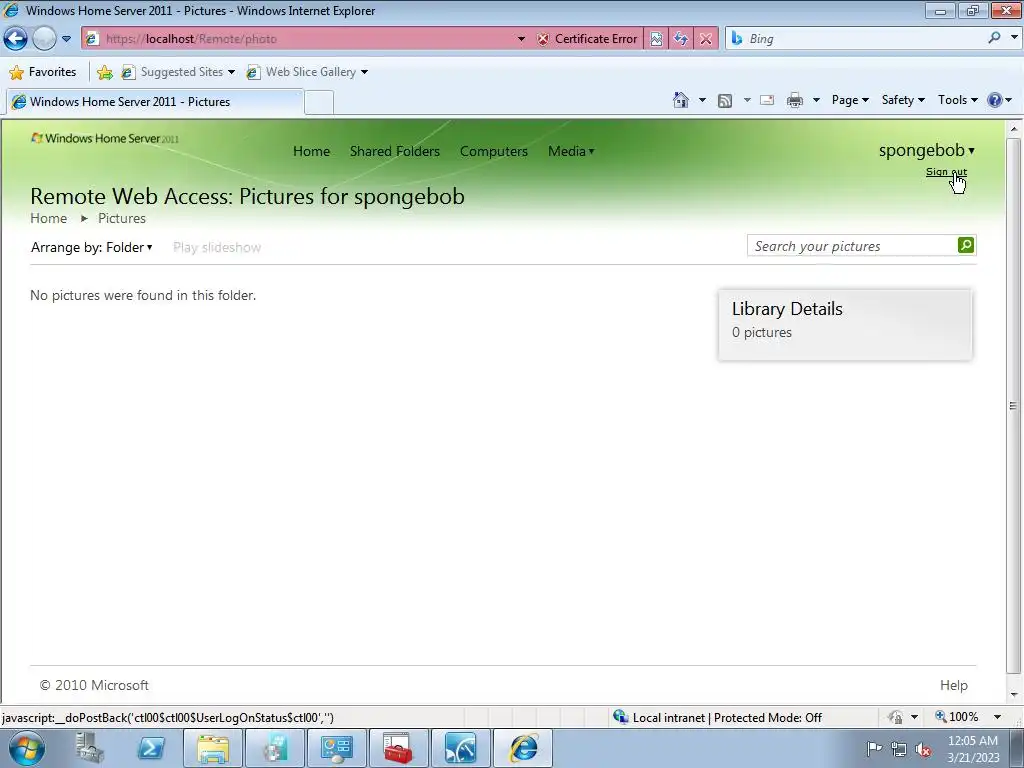Select the Windows Home Server 2011 - Pictures tab
The width and height of the screenshot is (1024, 768).
pos(155,102)
